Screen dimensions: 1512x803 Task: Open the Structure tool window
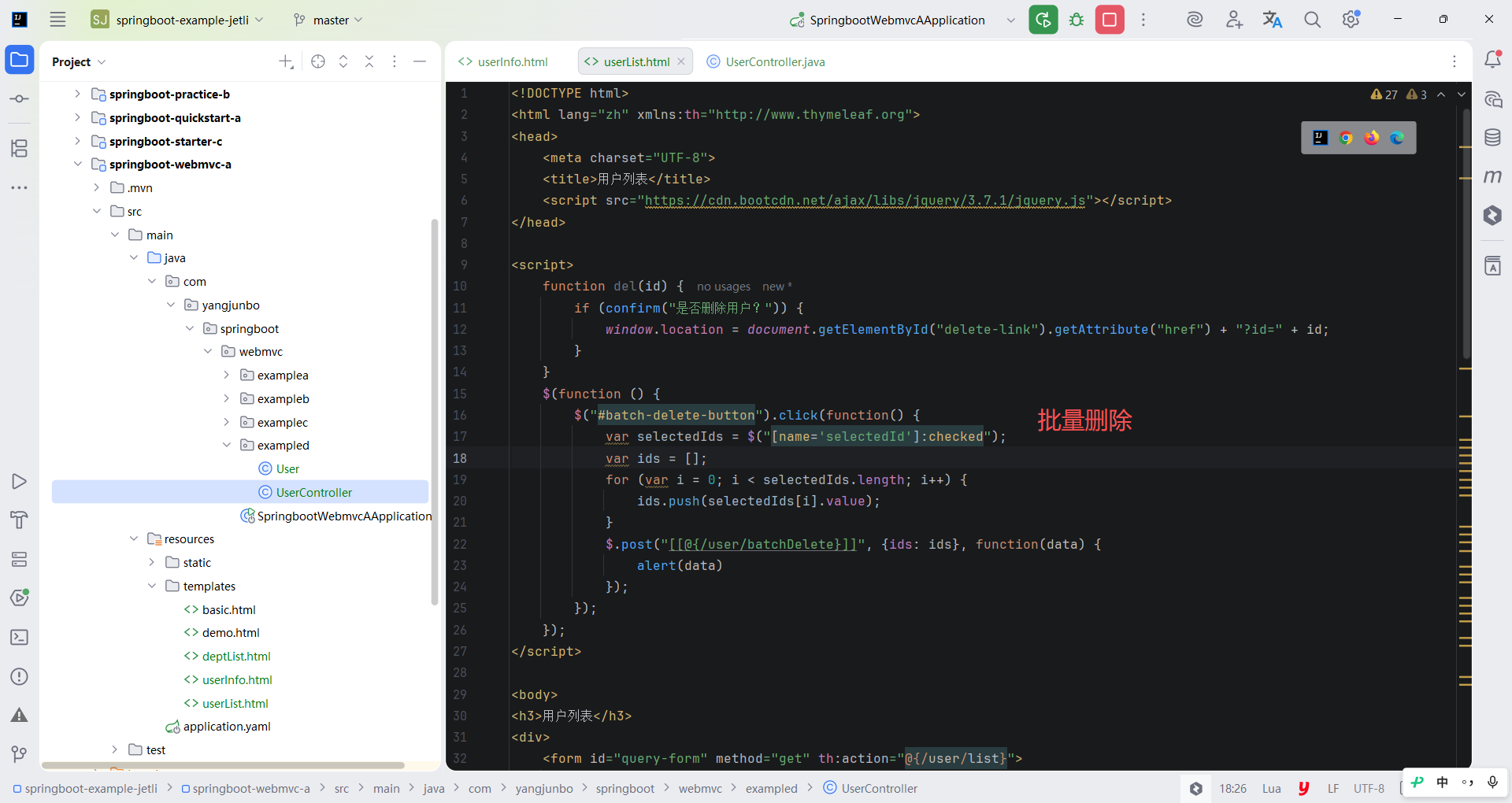click(x=20, y=148)
